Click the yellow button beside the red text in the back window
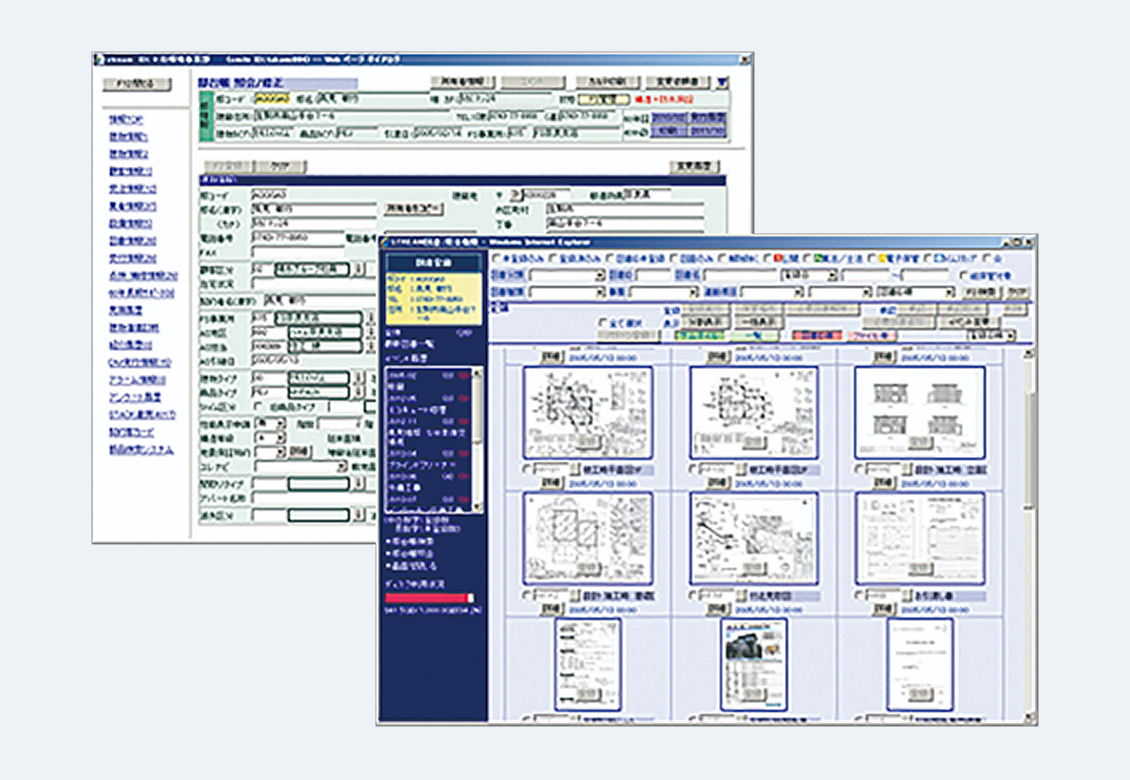The height and width of the screenshot is (780, 1130). pos(605,99)
